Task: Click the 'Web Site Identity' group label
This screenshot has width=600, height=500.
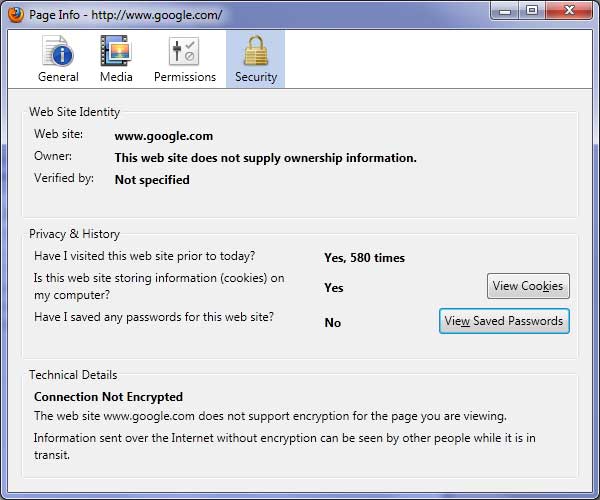Action: tap(75, 112)
